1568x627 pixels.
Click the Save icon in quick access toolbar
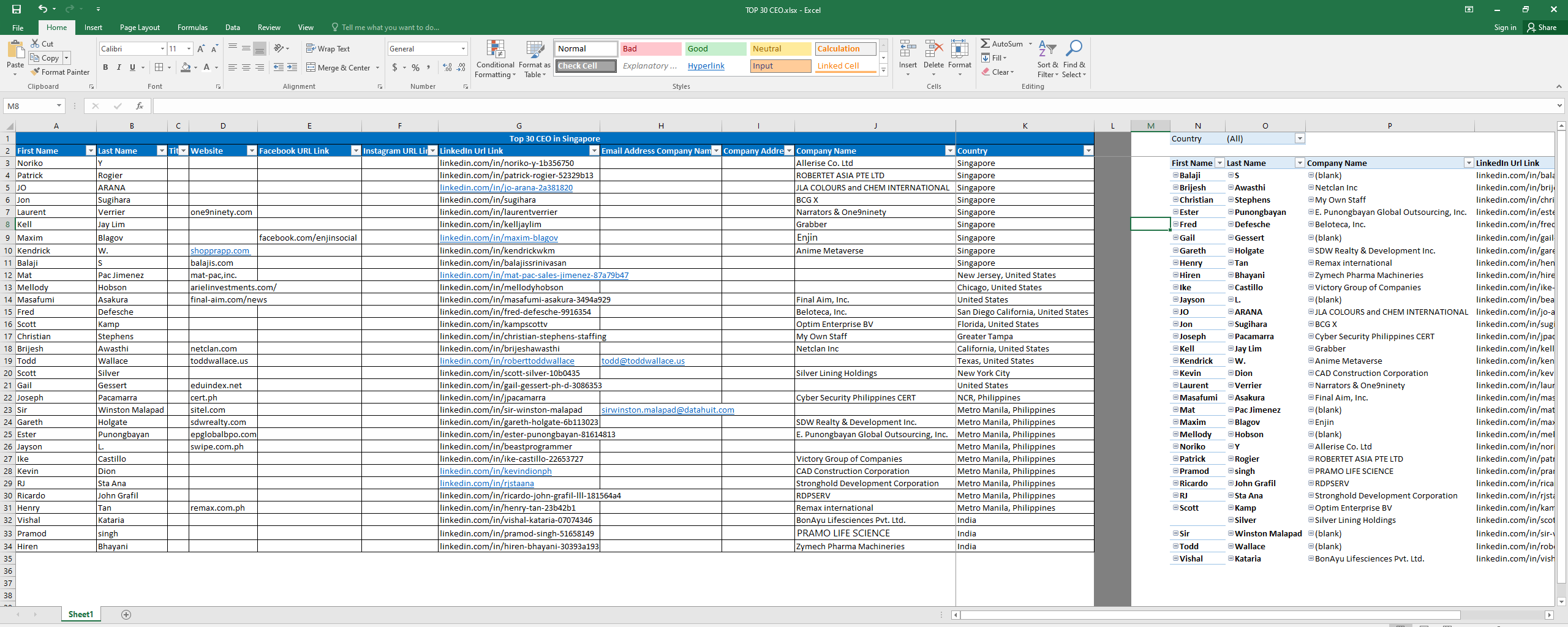click(17, 9)
